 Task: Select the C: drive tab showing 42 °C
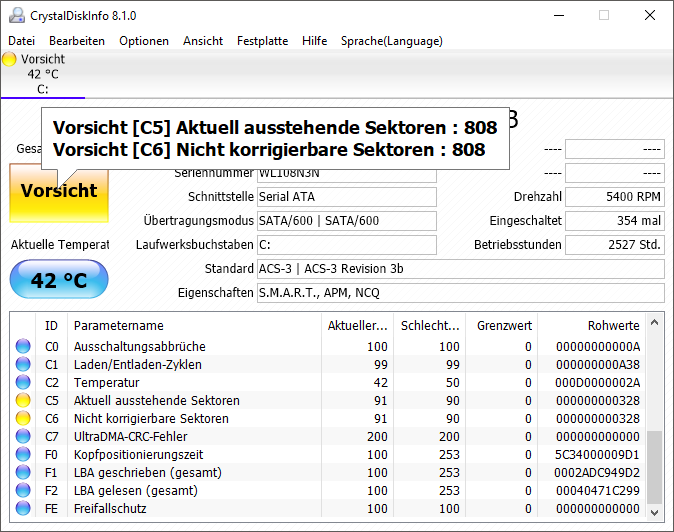(x=43, y=74)
